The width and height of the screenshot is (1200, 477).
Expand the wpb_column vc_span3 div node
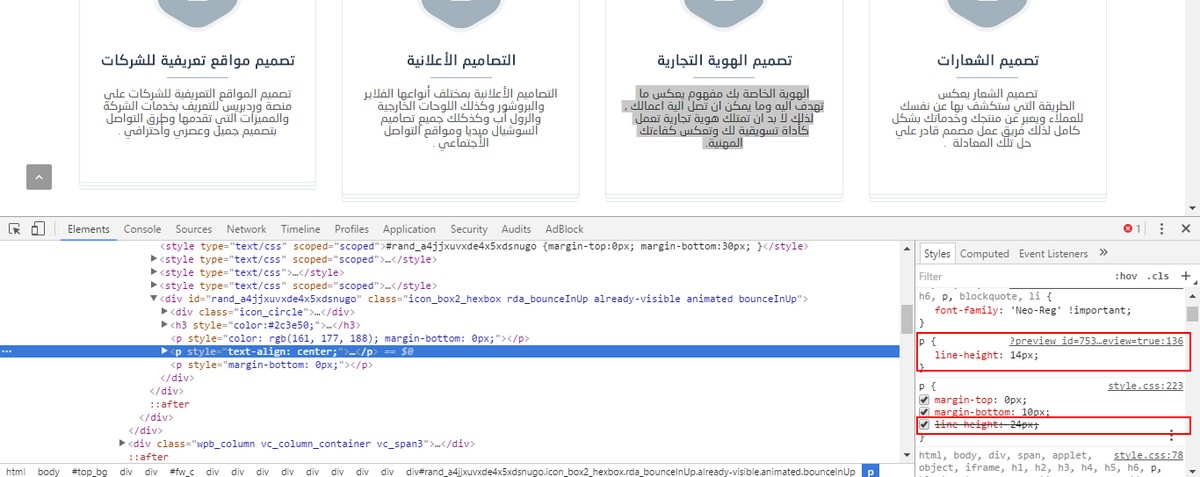(x=123, y=443)
